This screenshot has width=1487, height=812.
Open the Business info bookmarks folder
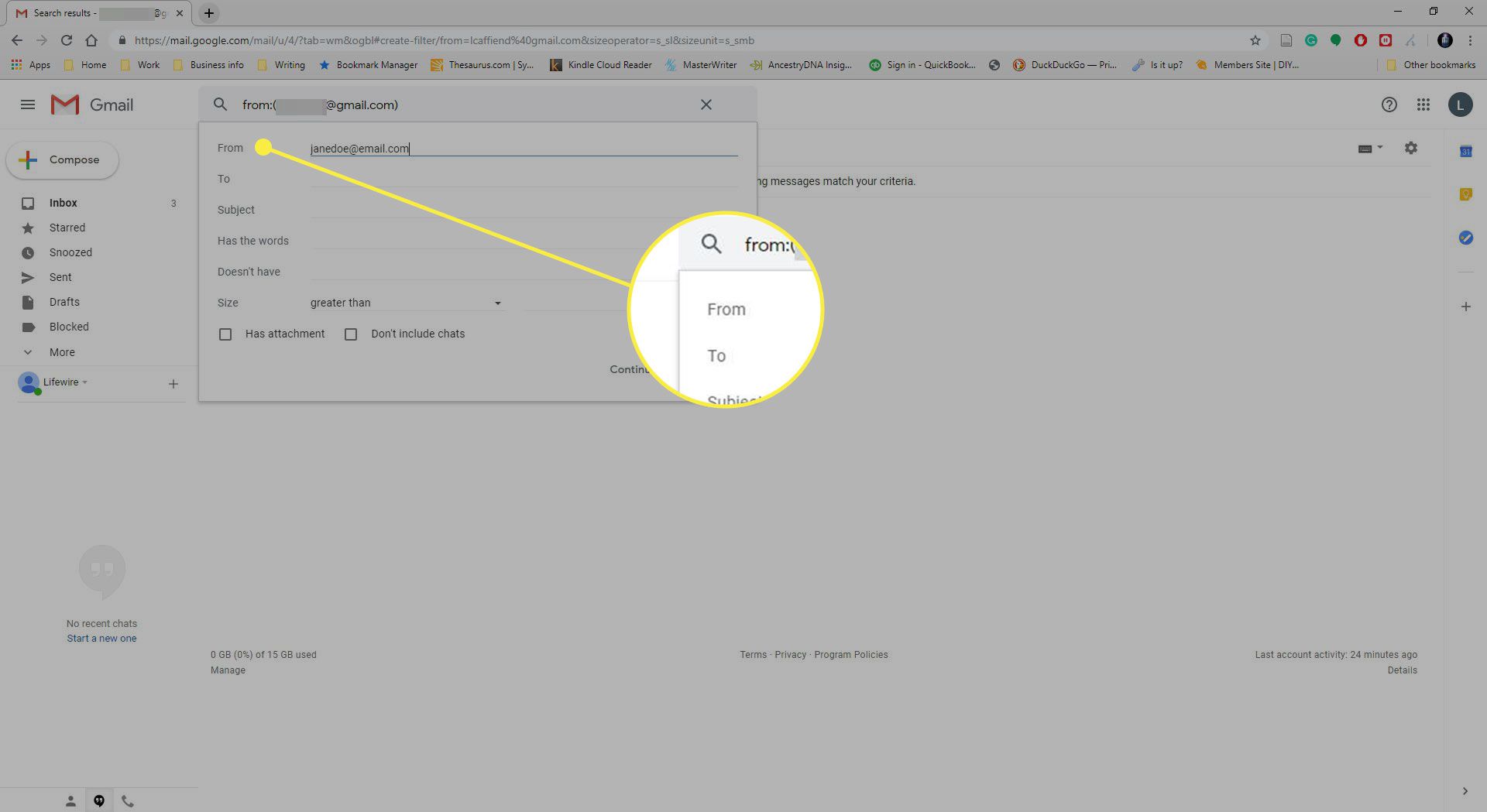tap(208, 65)
